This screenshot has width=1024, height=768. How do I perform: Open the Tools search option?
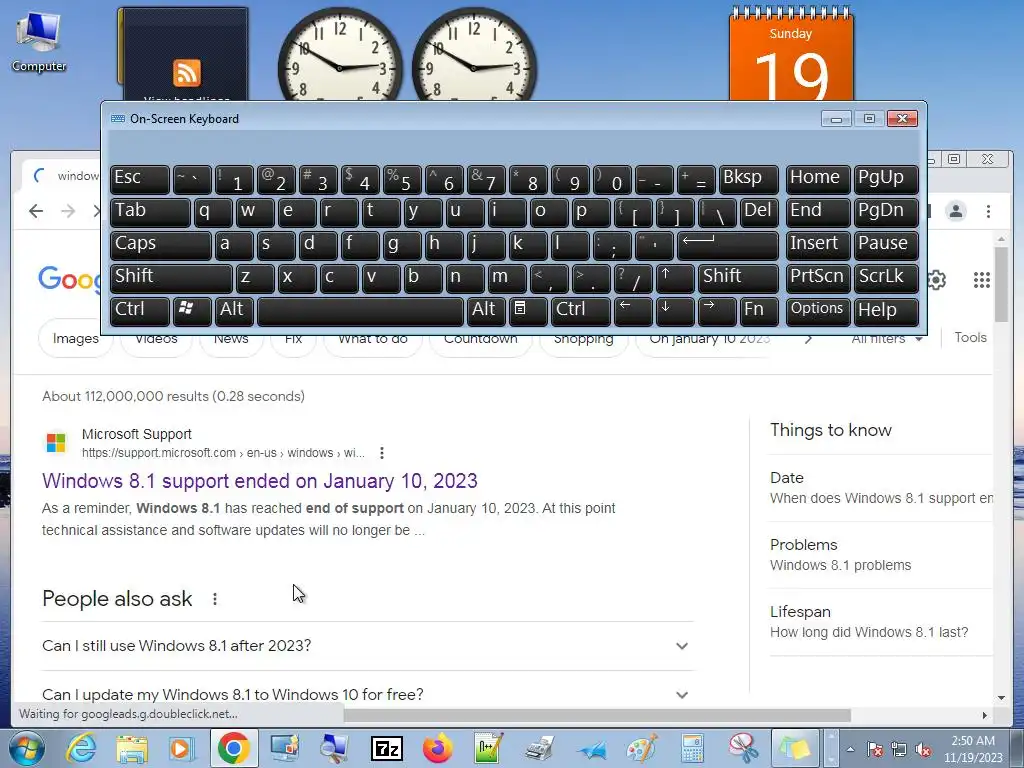point(970,338)
